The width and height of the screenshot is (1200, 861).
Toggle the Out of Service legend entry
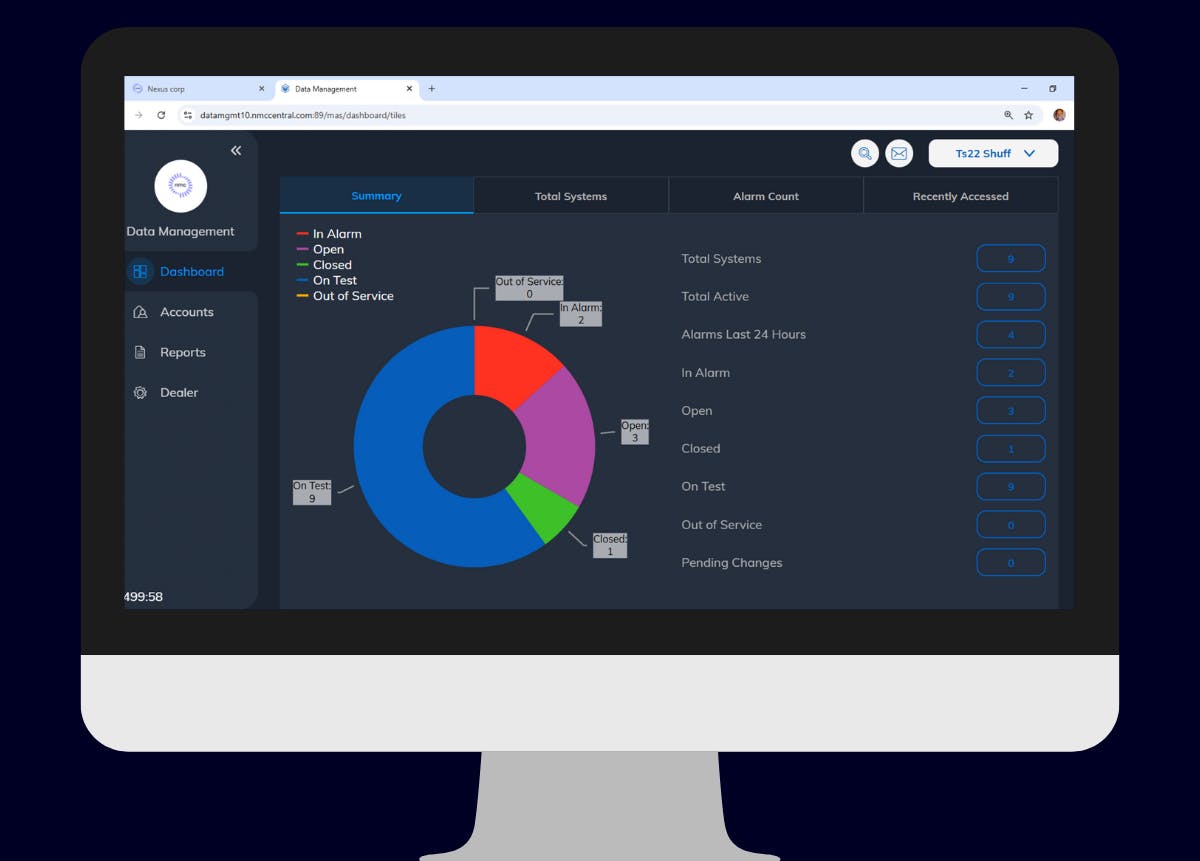pyautogui.click(x=352, y=296)
